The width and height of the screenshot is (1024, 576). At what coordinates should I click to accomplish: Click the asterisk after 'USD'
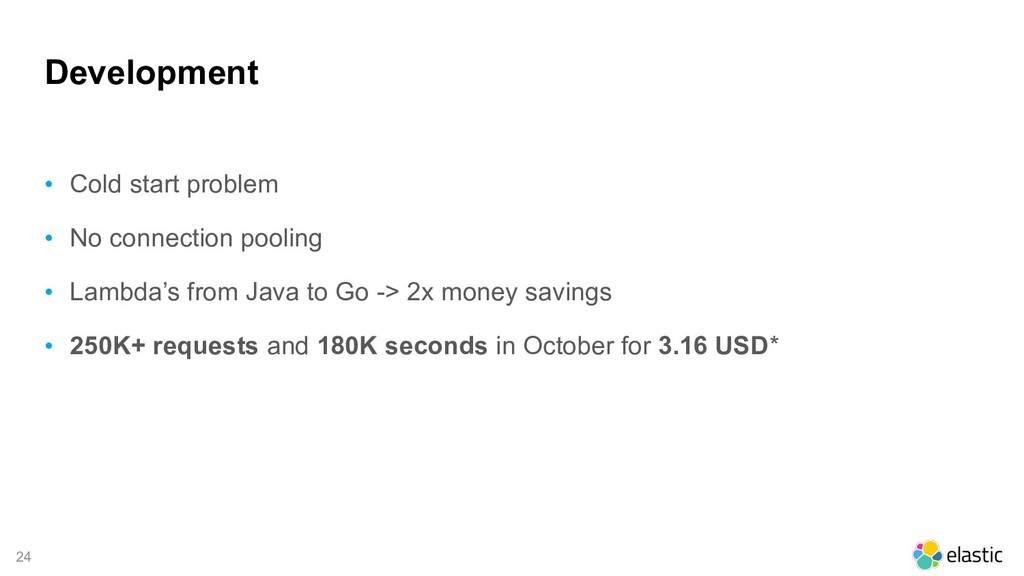pos(774,340)
